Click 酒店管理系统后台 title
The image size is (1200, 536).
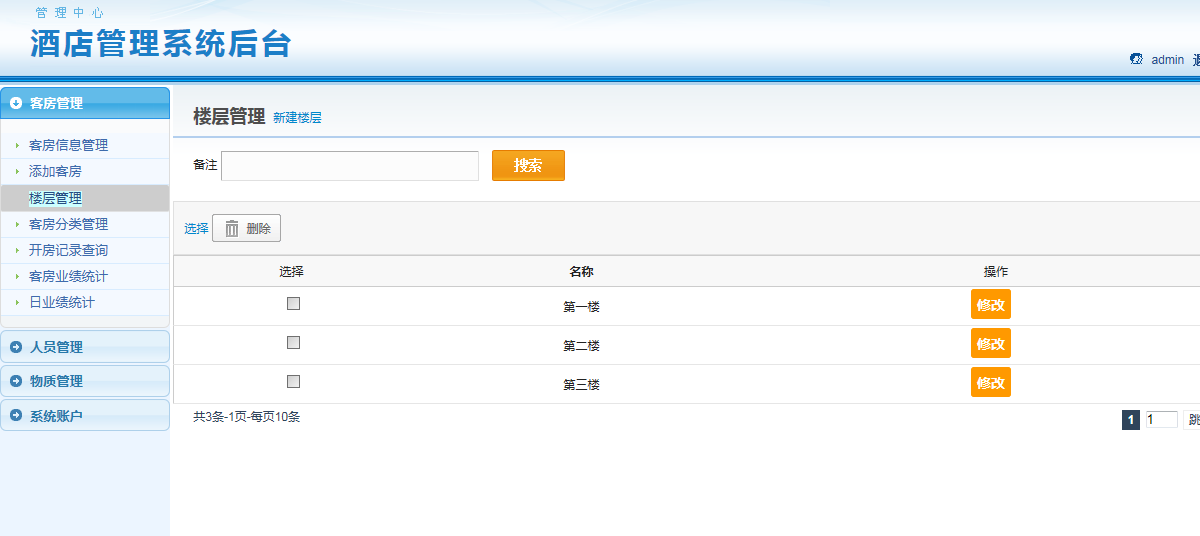coord(160,44)
